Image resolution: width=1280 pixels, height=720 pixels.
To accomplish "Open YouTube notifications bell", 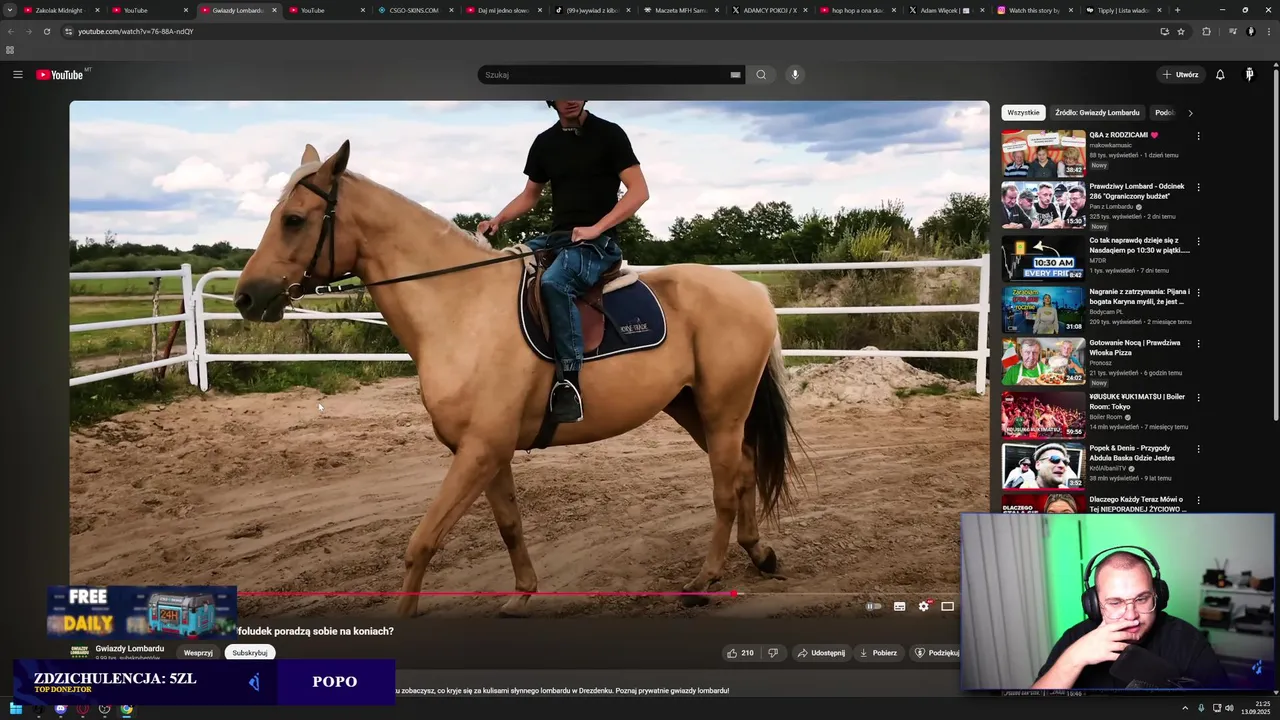I will 1220,75.
